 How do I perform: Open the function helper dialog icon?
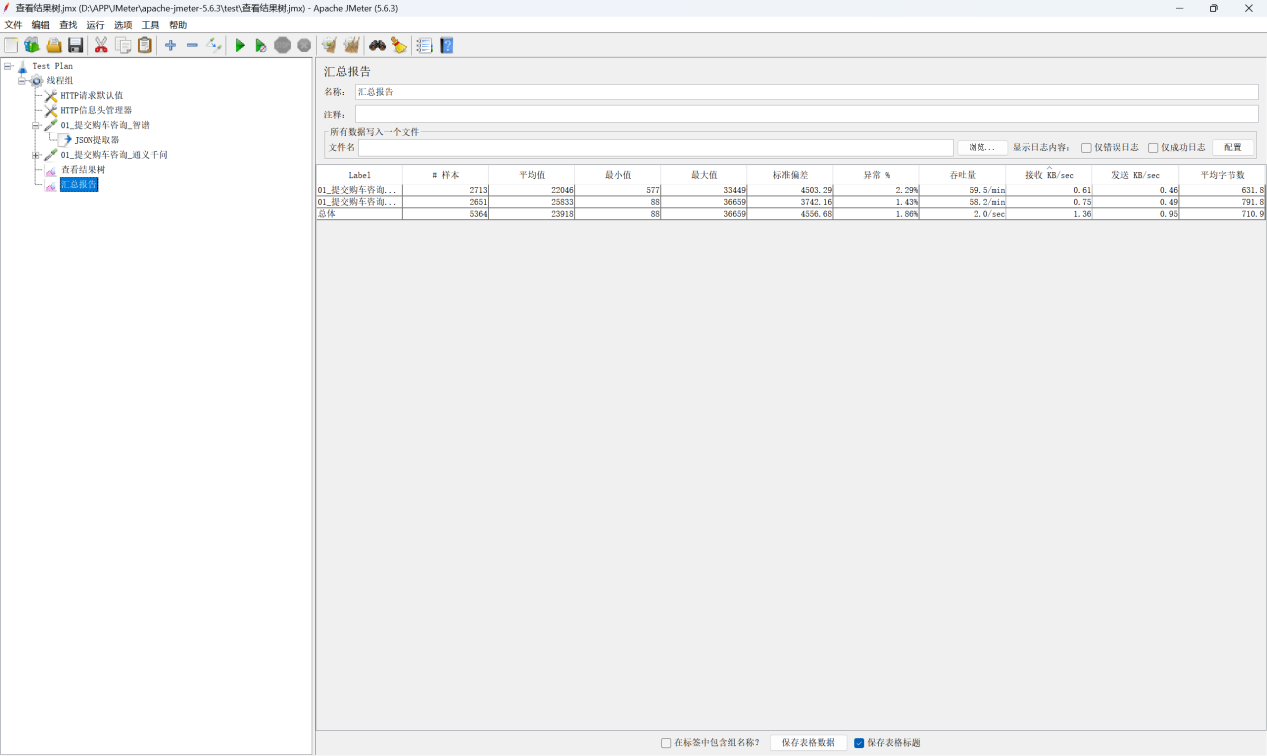pyautogui.click(x=425, y=45)
